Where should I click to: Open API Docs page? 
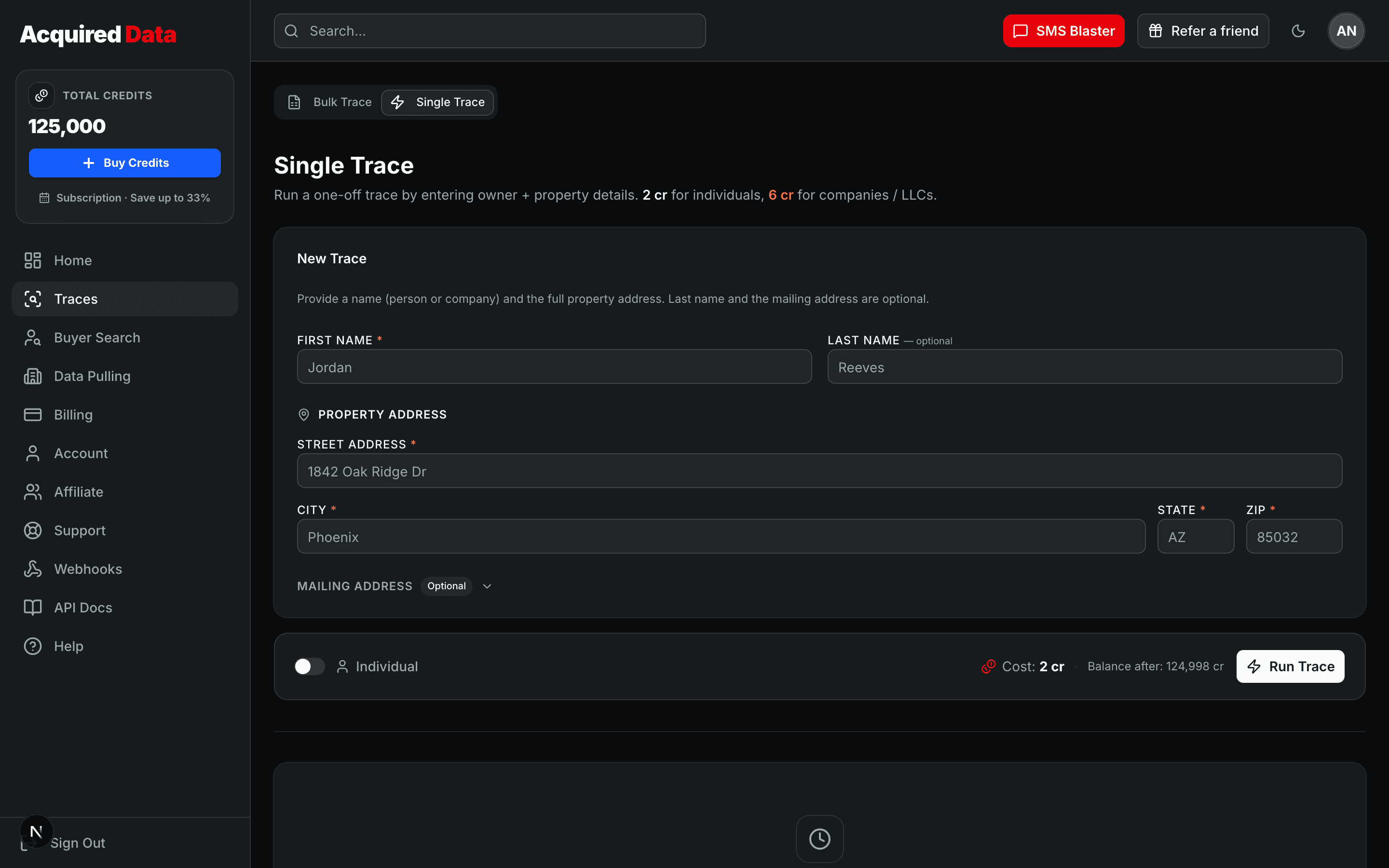(124, 608)
